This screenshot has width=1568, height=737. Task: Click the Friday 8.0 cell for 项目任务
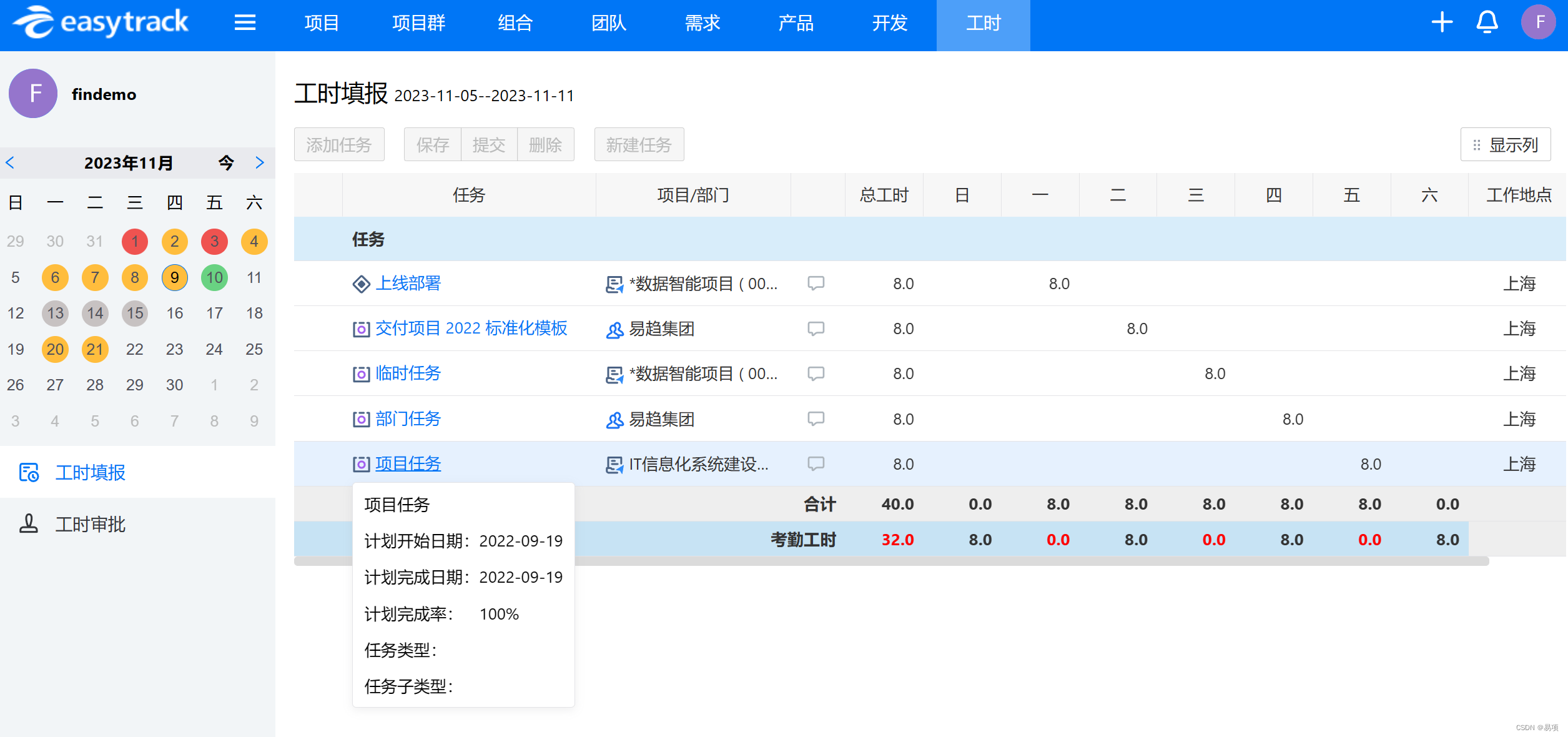tap(1352, 464)
